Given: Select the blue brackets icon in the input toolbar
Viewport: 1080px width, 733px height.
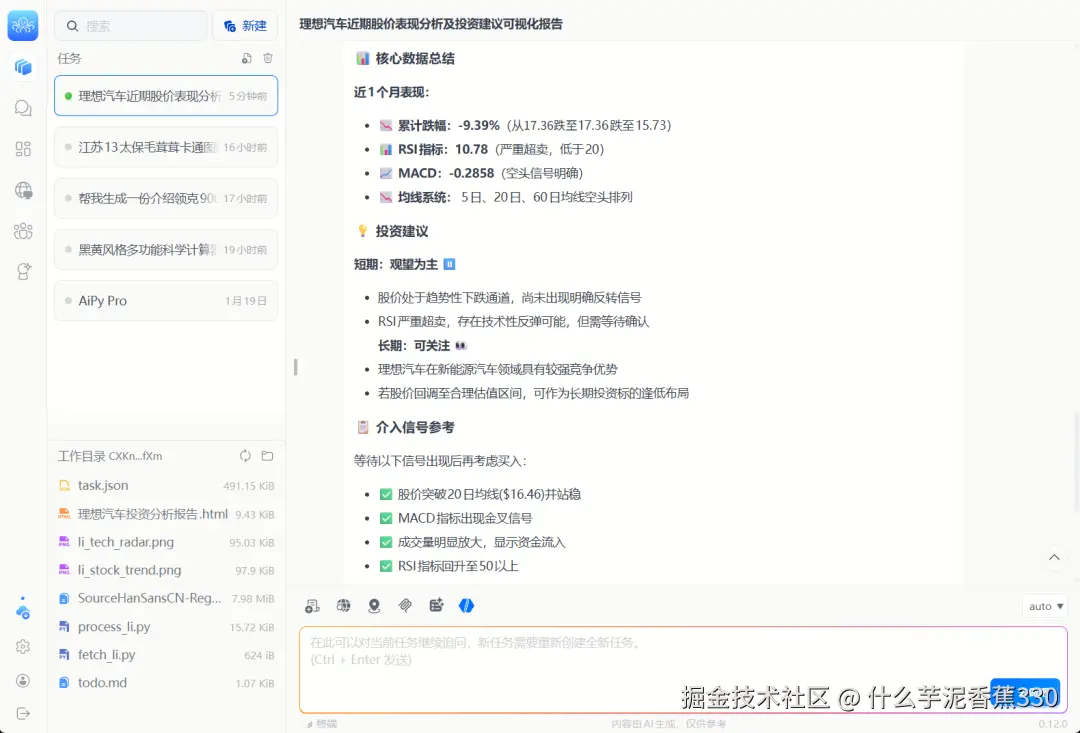Looking at the screenshot, I should click(466, 605).
